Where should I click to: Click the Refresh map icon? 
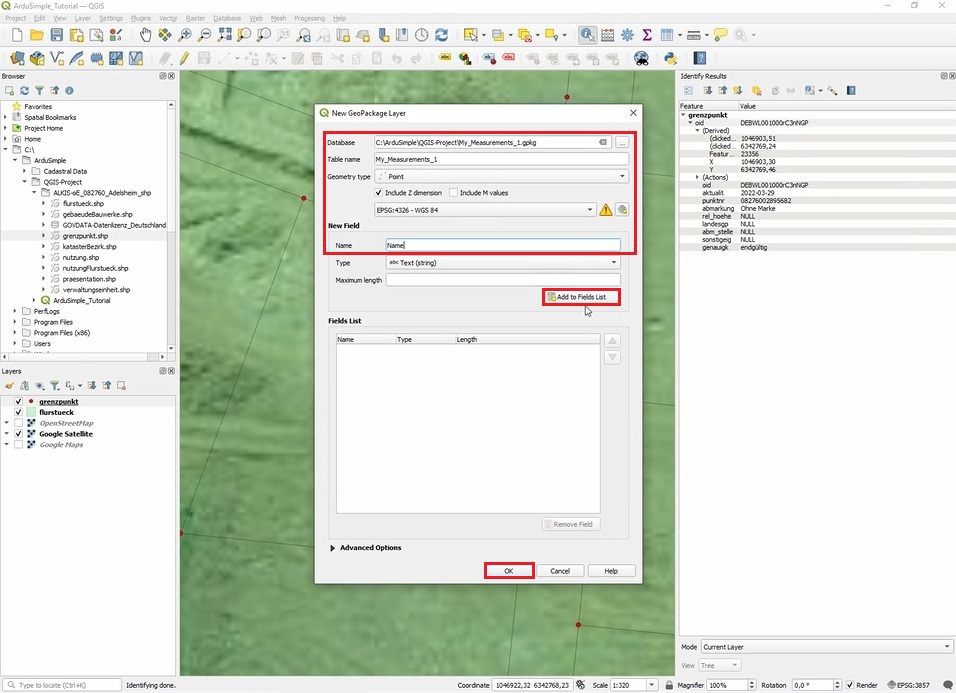[441, 35]
